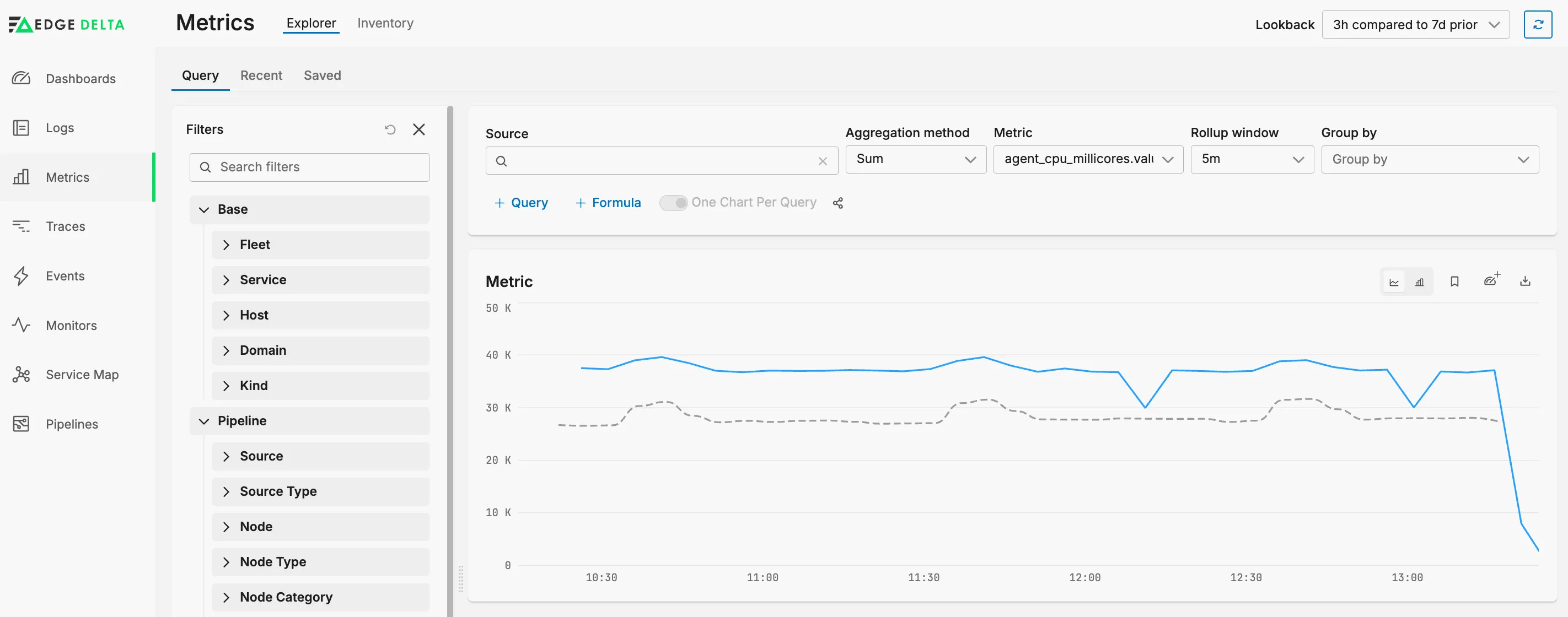
Task: Refresh the metrics data
Action: coord(1538,24)
